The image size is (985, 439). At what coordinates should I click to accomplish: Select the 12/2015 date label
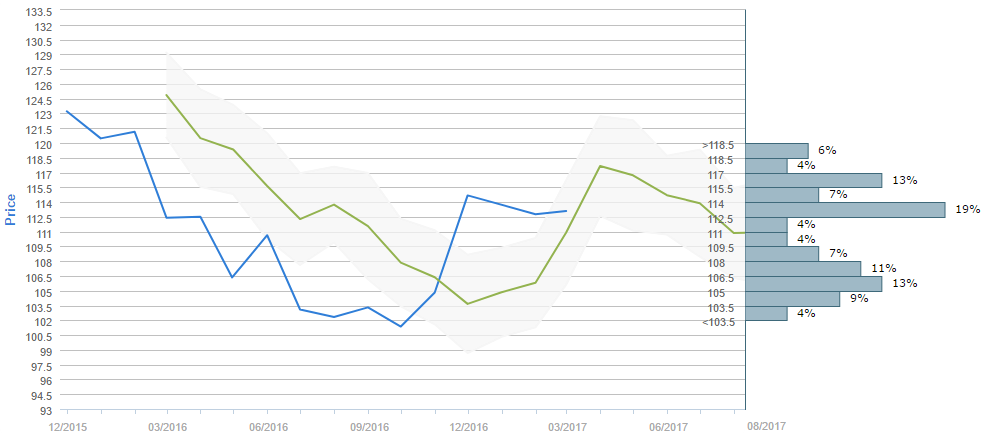(67, 426)
